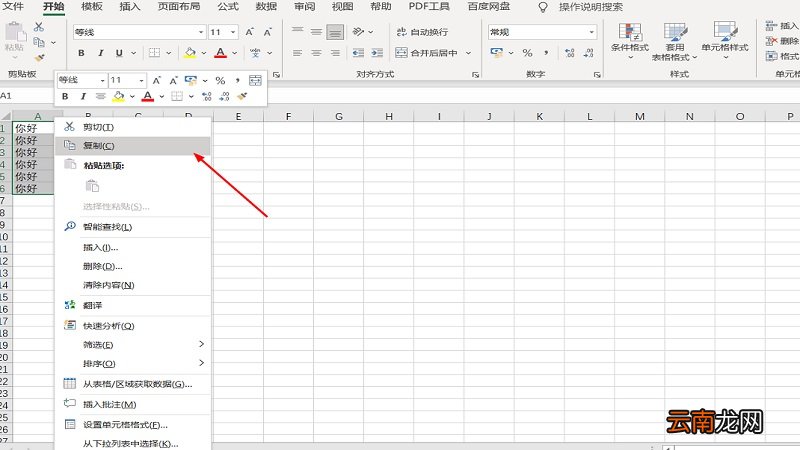Toggle middle vertical alignment in ribbon
Viewport: 800px width, 450px height.
click(x=316, y=32)
